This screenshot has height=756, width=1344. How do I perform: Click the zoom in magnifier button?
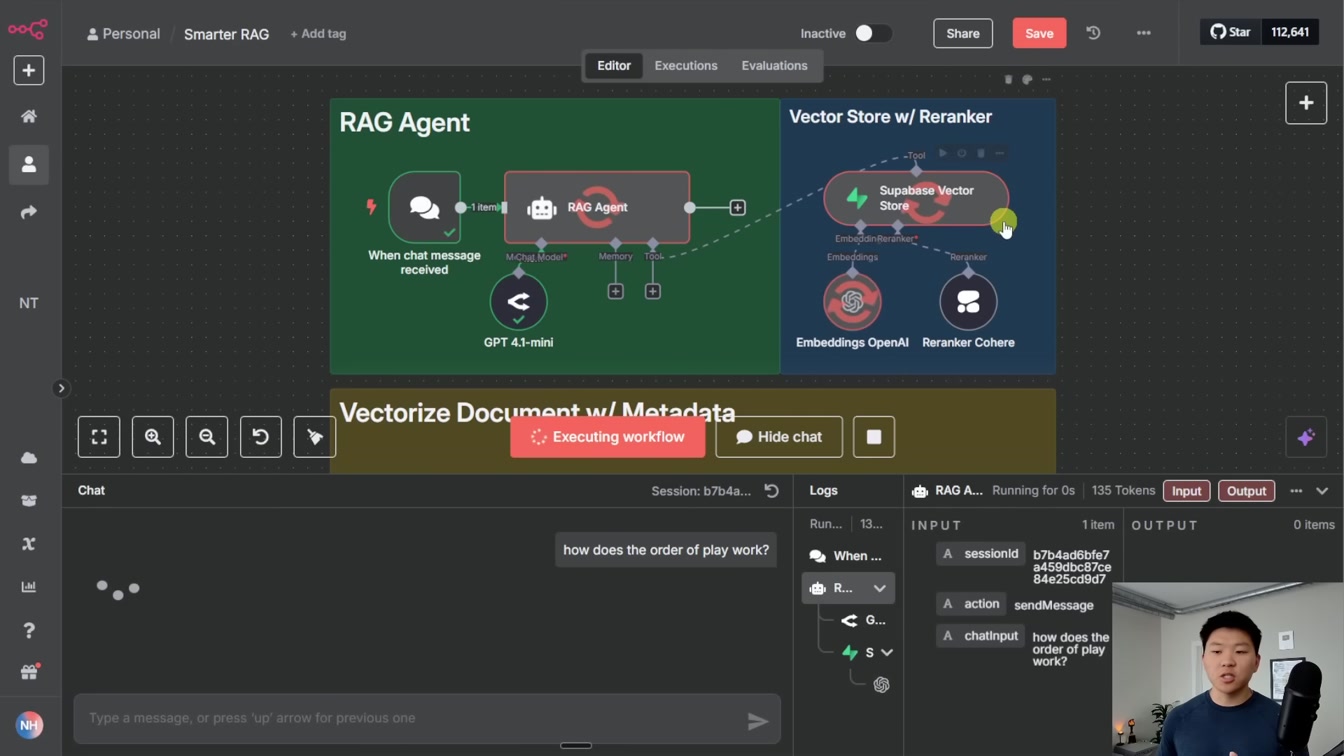(153, 437)
